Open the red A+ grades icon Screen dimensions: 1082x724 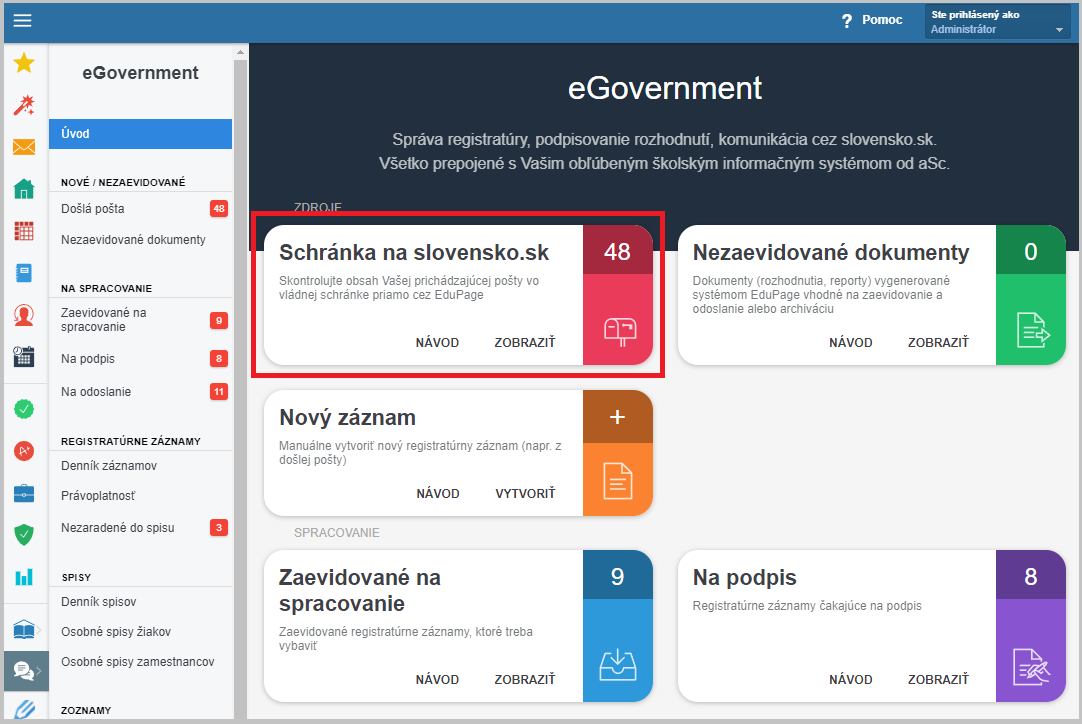(24, 451)
